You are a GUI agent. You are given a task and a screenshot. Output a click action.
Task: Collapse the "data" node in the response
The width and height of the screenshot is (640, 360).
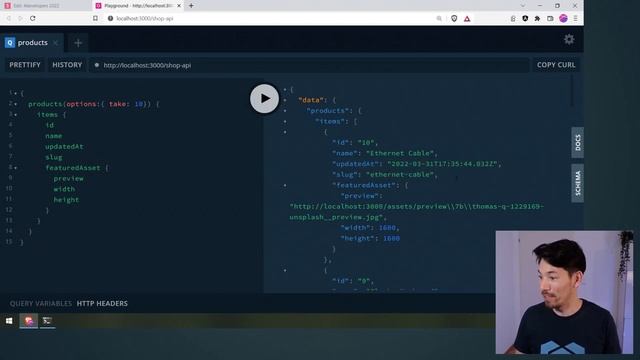click(x=285, y=100)
